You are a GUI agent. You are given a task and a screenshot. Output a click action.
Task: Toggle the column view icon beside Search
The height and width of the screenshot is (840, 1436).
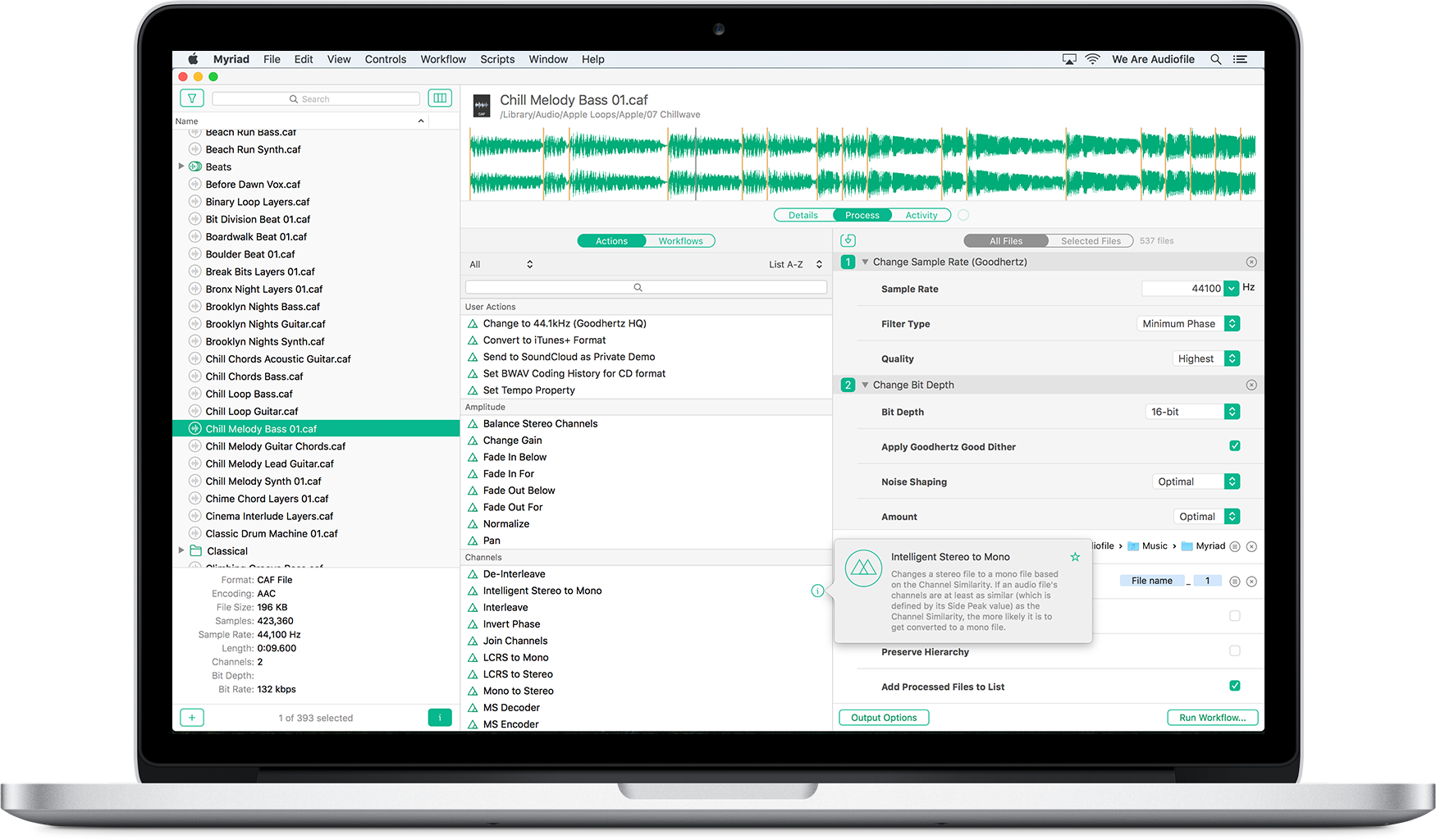(440, 98)
